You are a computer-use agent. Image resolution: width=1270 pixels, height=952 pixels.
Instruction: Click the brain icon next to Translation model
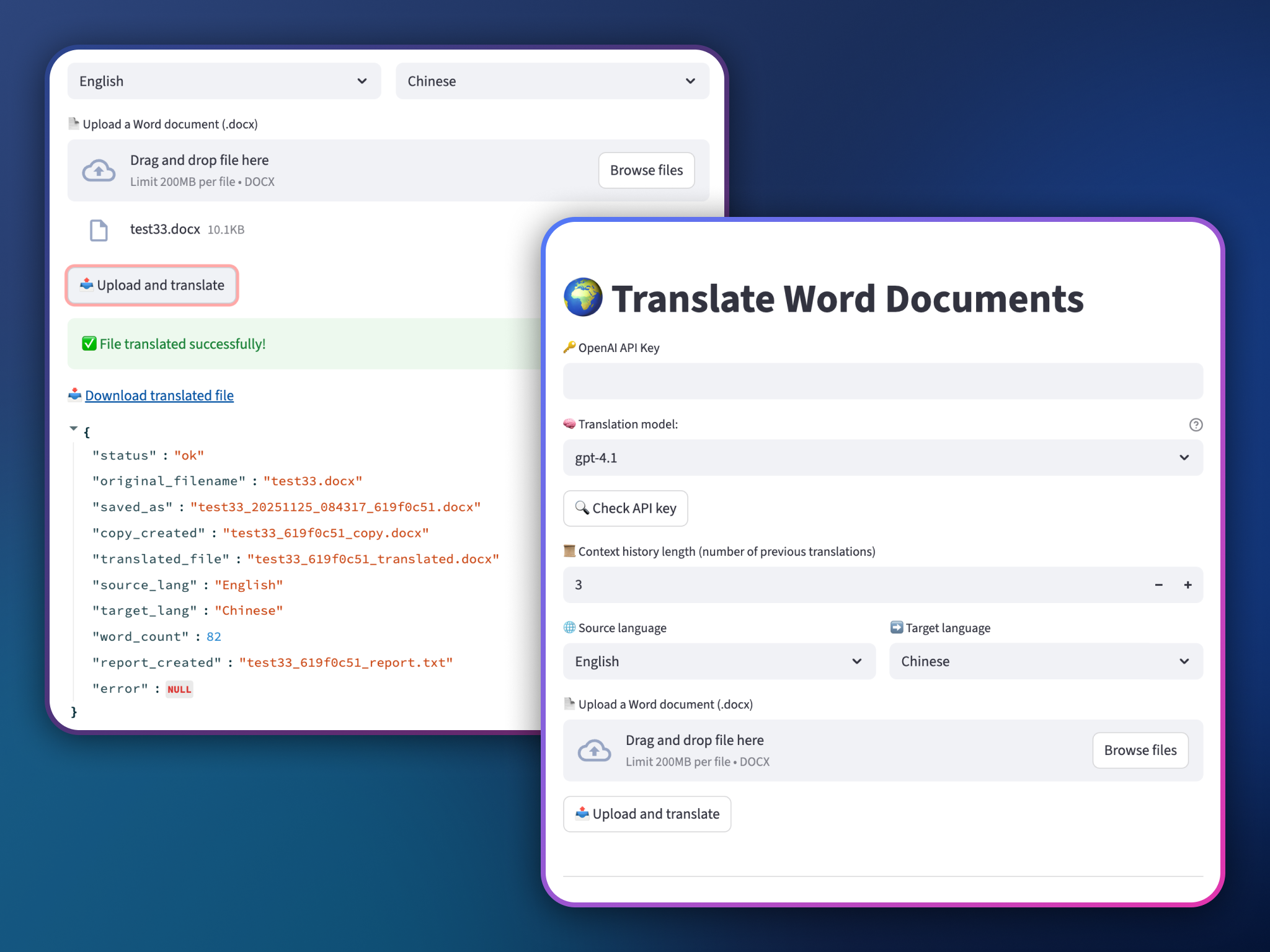568,424
